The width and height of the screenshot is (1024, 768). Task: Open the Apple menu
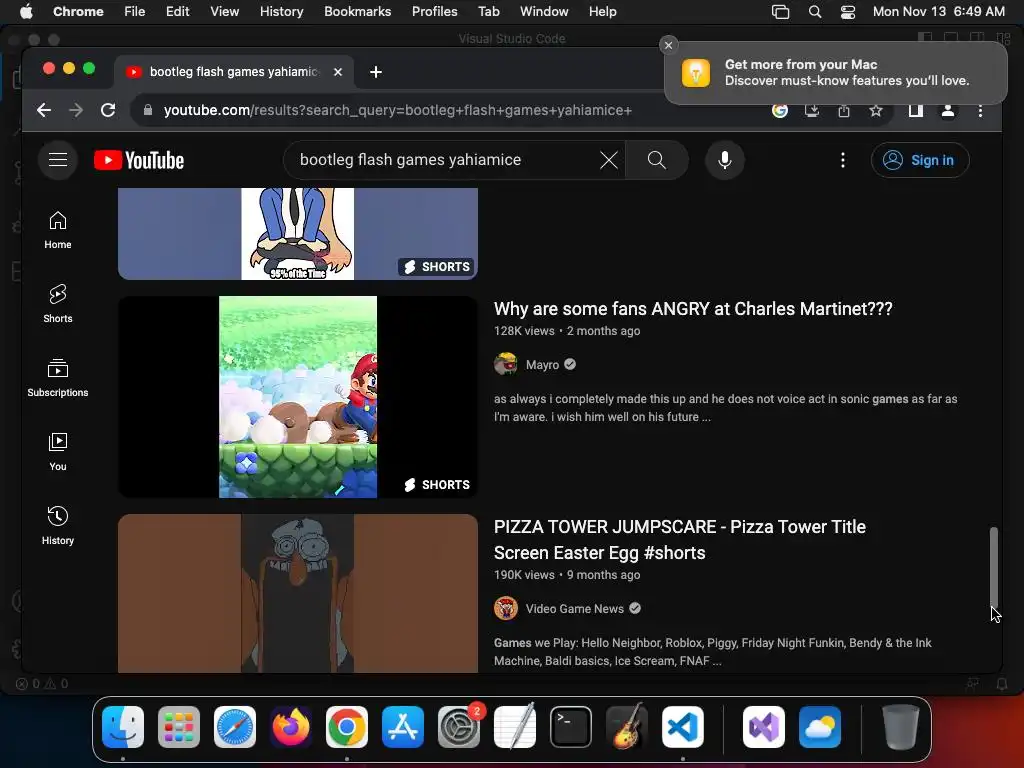(26, 12)
